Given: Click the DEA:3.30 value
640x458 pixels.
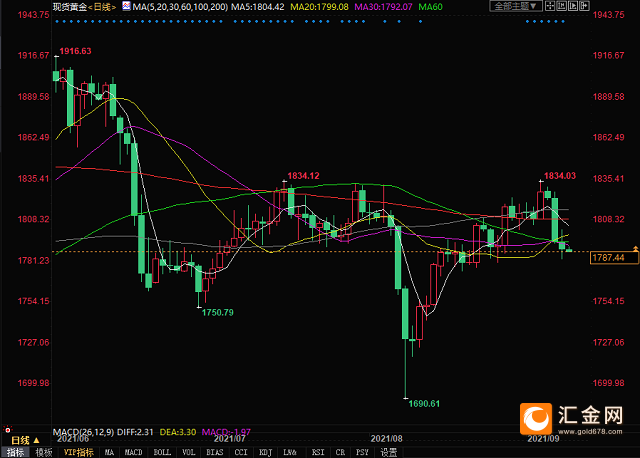Looking at the screenshot, I should (178, 432).
